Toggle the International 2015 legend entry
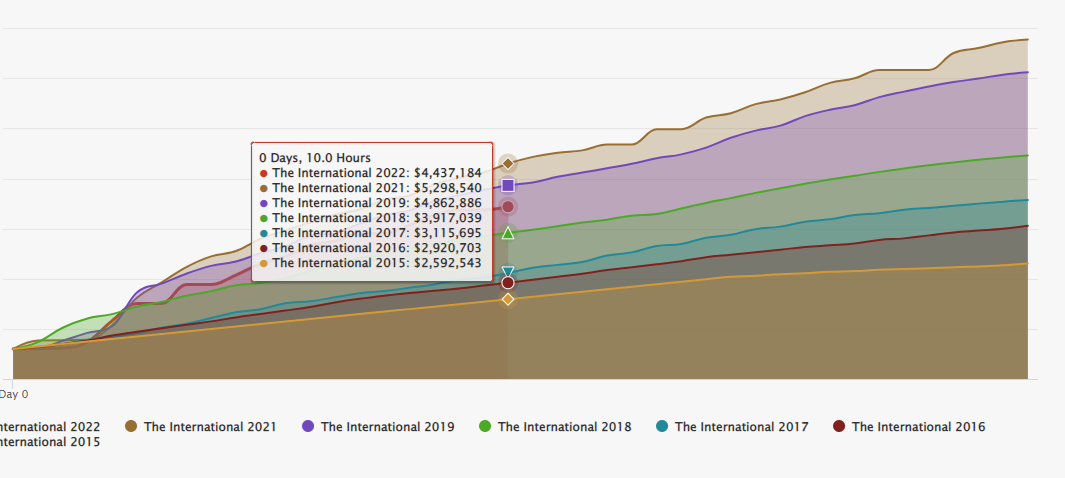 (x=49, y=442)
